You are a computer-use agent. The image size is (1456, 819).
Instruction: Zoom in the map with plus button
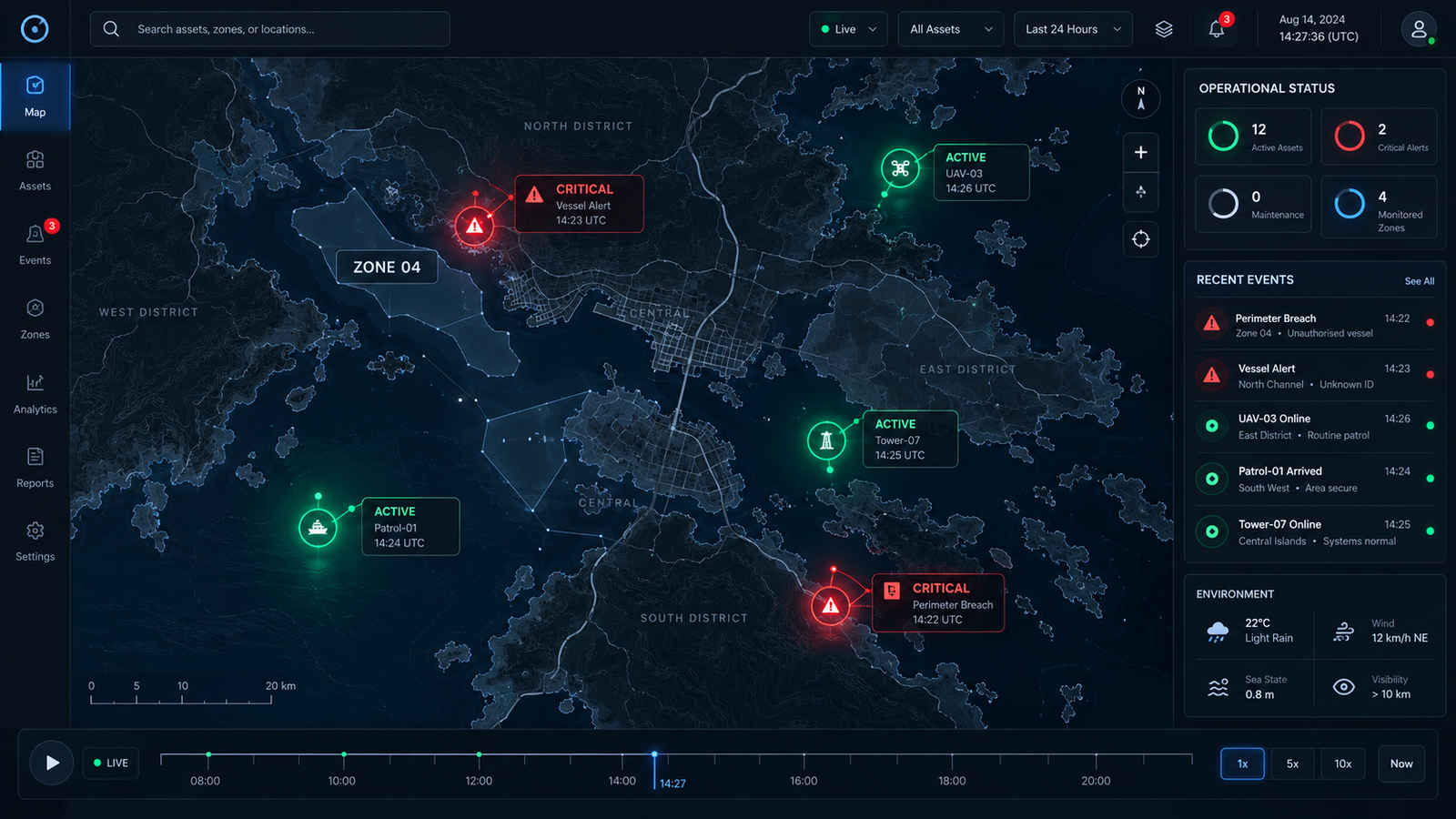point(1141,152)
